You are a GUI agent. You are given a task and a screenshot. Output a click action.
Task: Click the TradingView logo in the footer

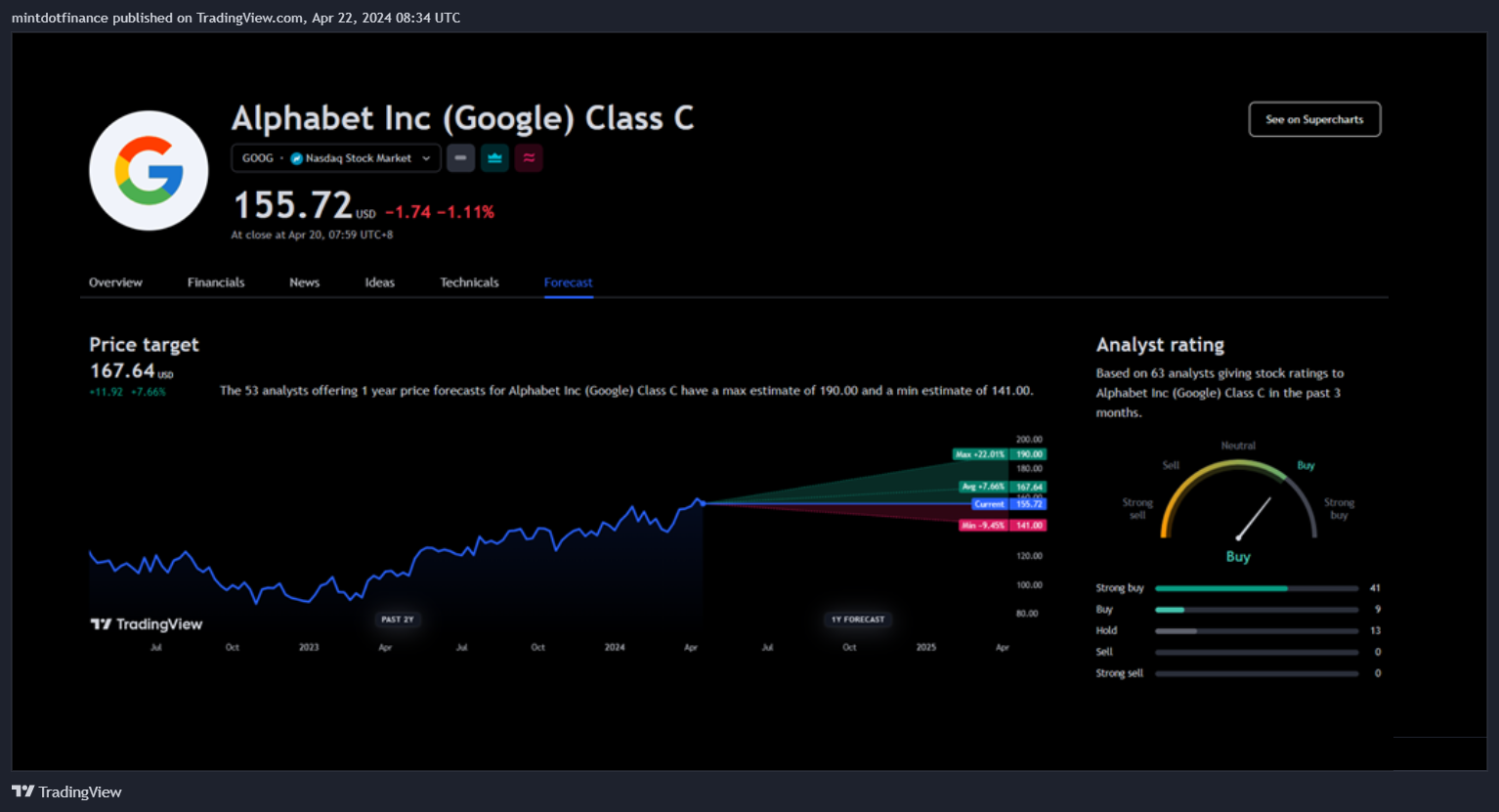pos(66,791)
